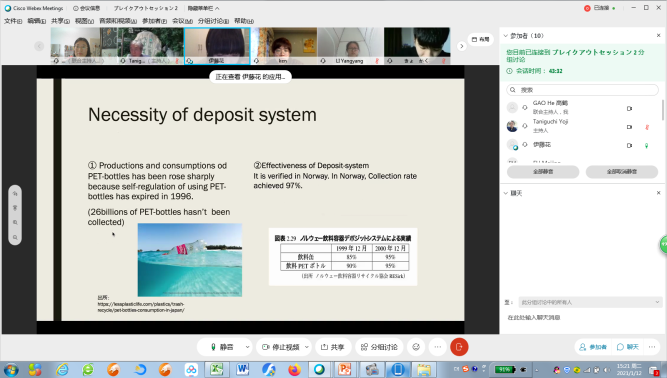Toggle the 聊天 chat panel button
The width and height of the screenshot is (667, 378).
pyautogui.click(x=628, y=347)
